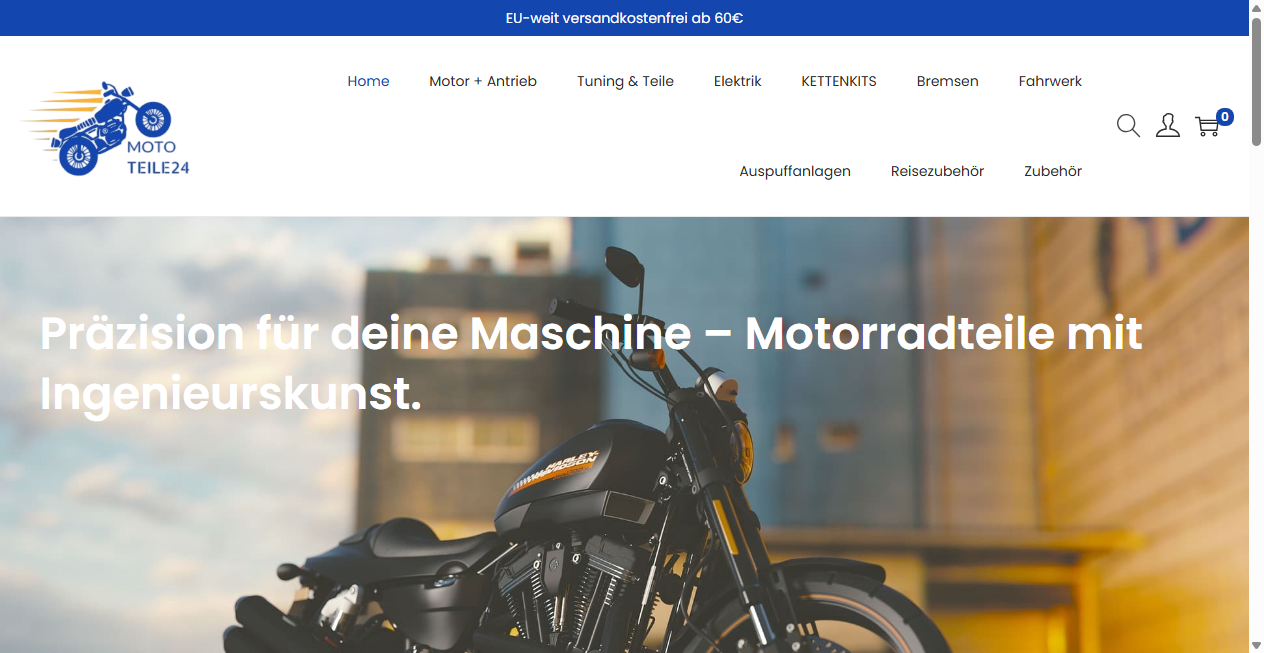Browse the Auspuffanlagen category
The height and width of the screenshot is (653, 1264).
point(795,171)
